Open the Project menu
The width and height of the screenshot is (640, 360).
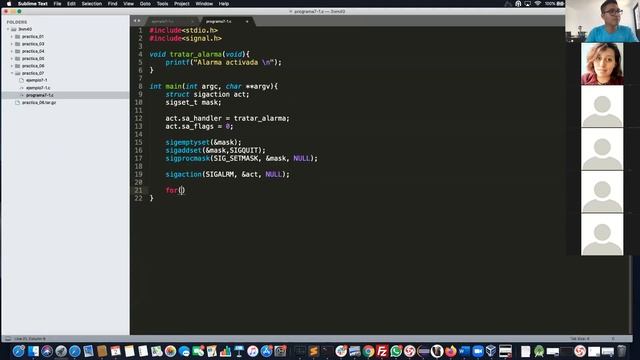182,4
